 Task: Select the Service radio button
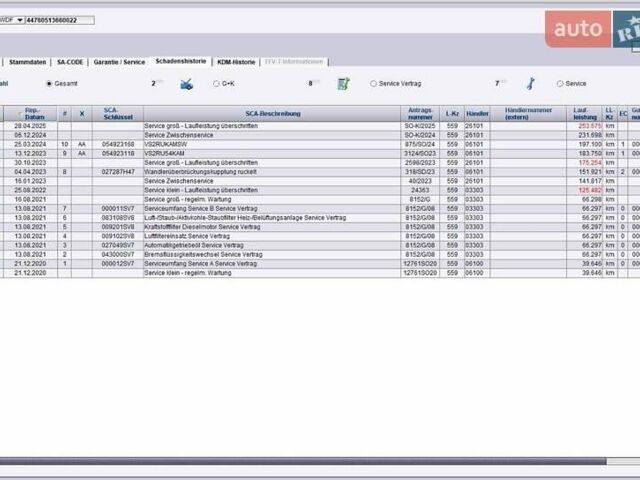click(x=560, y=84)
